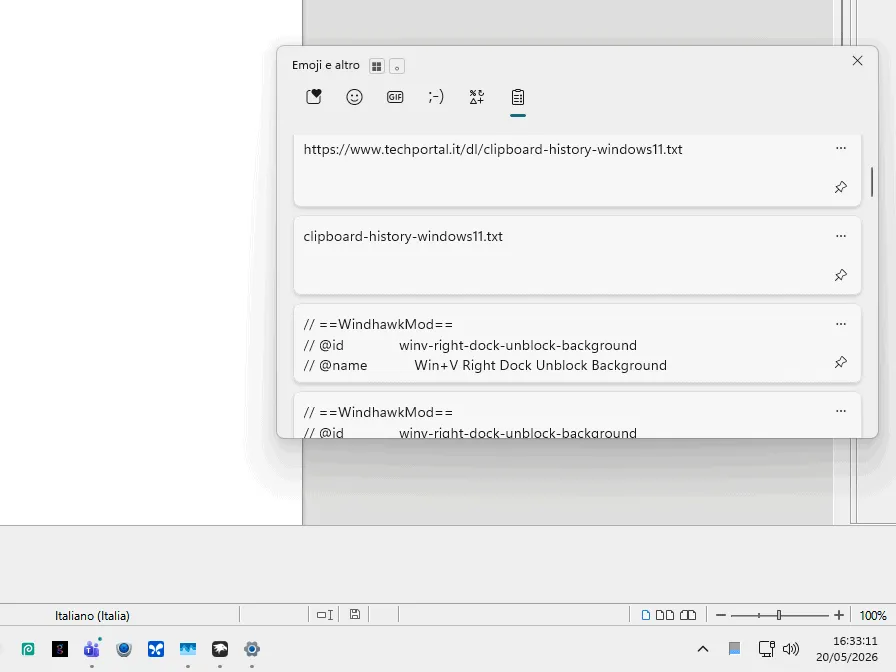Open the network status tray icon
Screen dimensions: 896x672
click(766, 649)
